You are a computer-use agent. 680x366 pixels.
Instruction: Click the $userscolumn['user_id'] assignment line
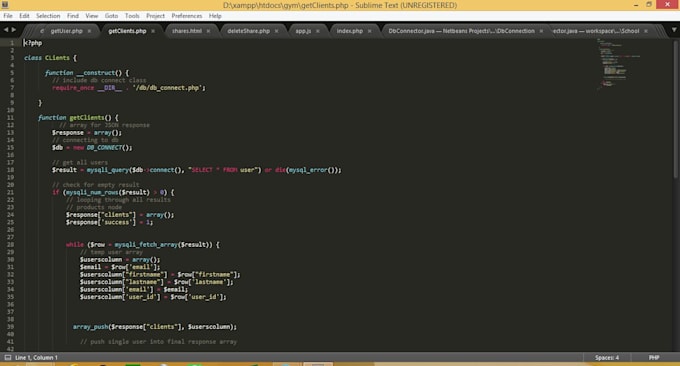click(x=153, y=297)
